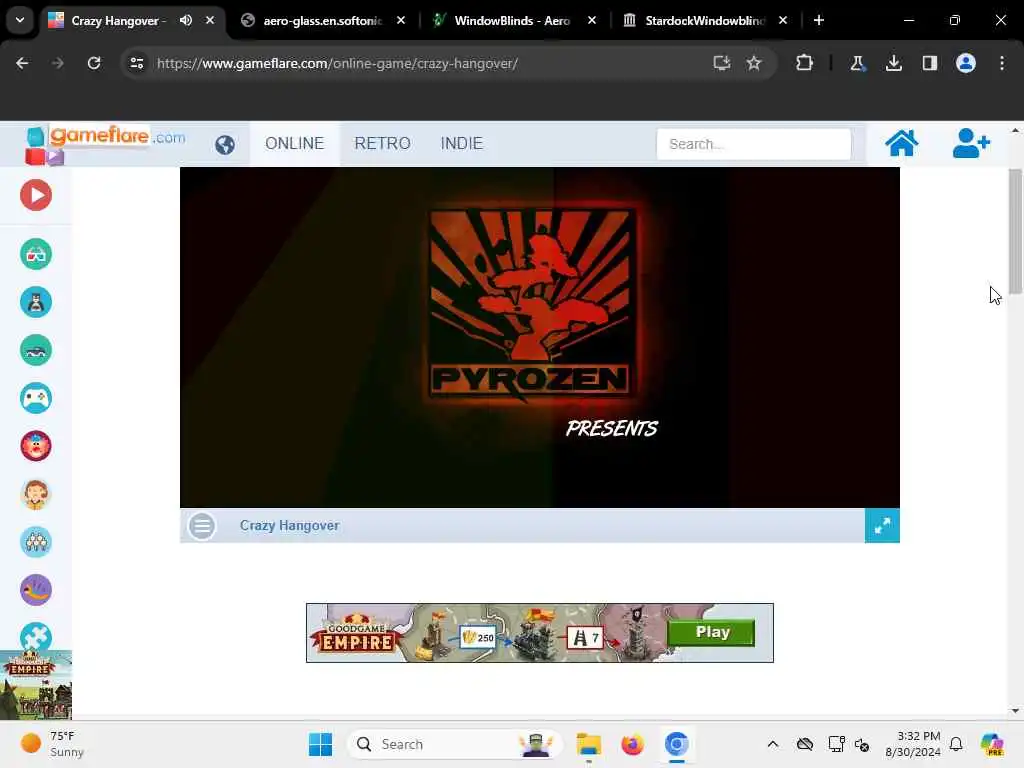Close the WindowBlinds - Aero tab
Viewport: 1024px width, 768px height.
coord(592,20)
